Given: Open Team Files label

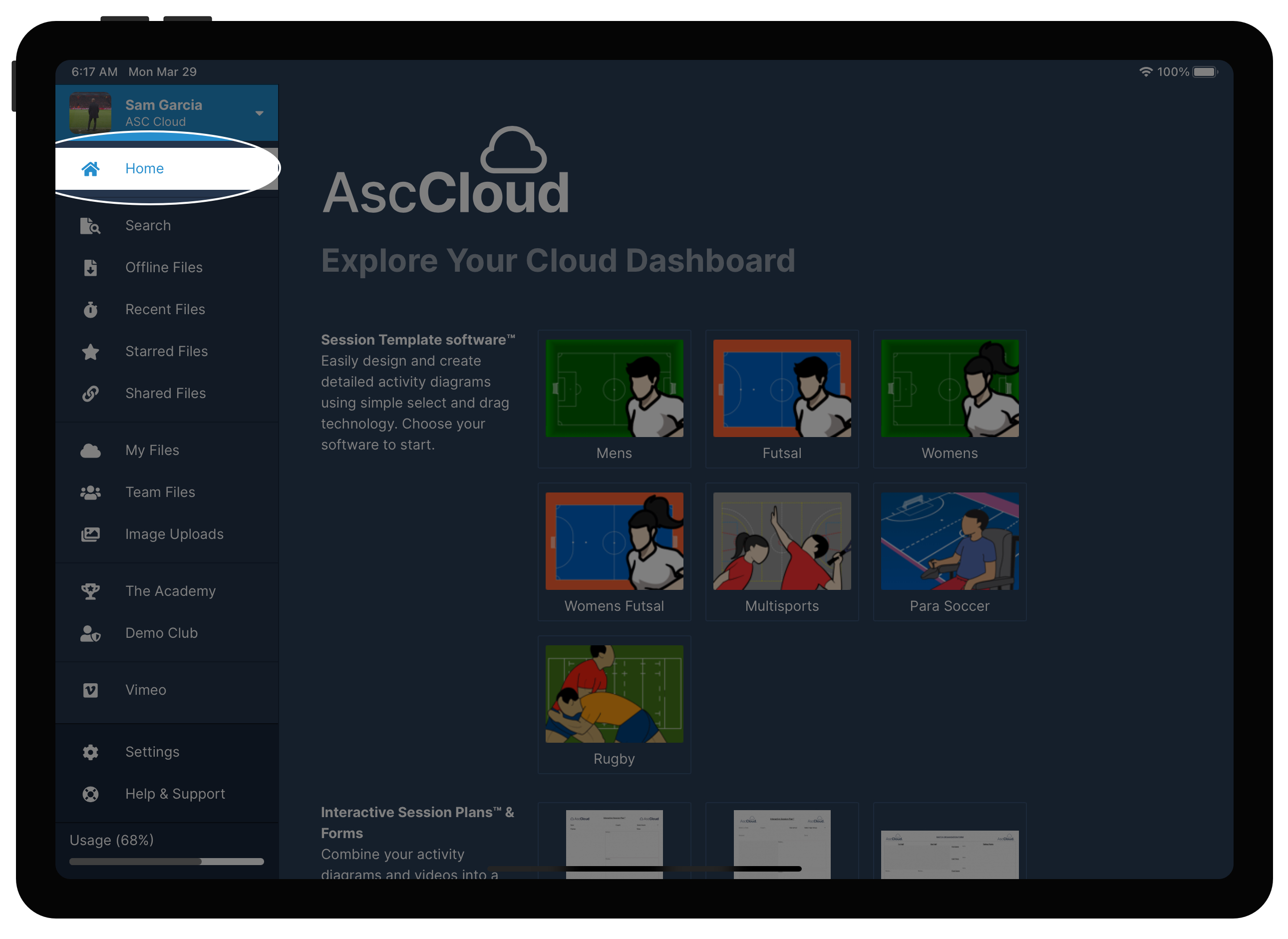Looking at the screenshot, I should (x=160, y=493).
